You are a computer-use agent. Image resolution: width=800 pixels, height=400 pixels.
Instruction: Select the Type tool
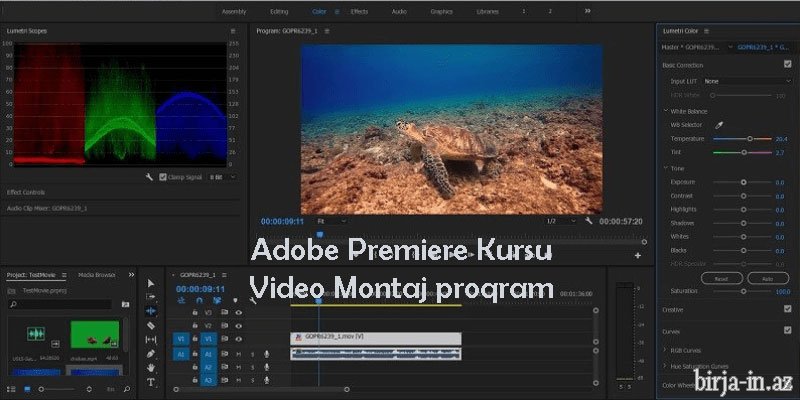coord(151,382)
